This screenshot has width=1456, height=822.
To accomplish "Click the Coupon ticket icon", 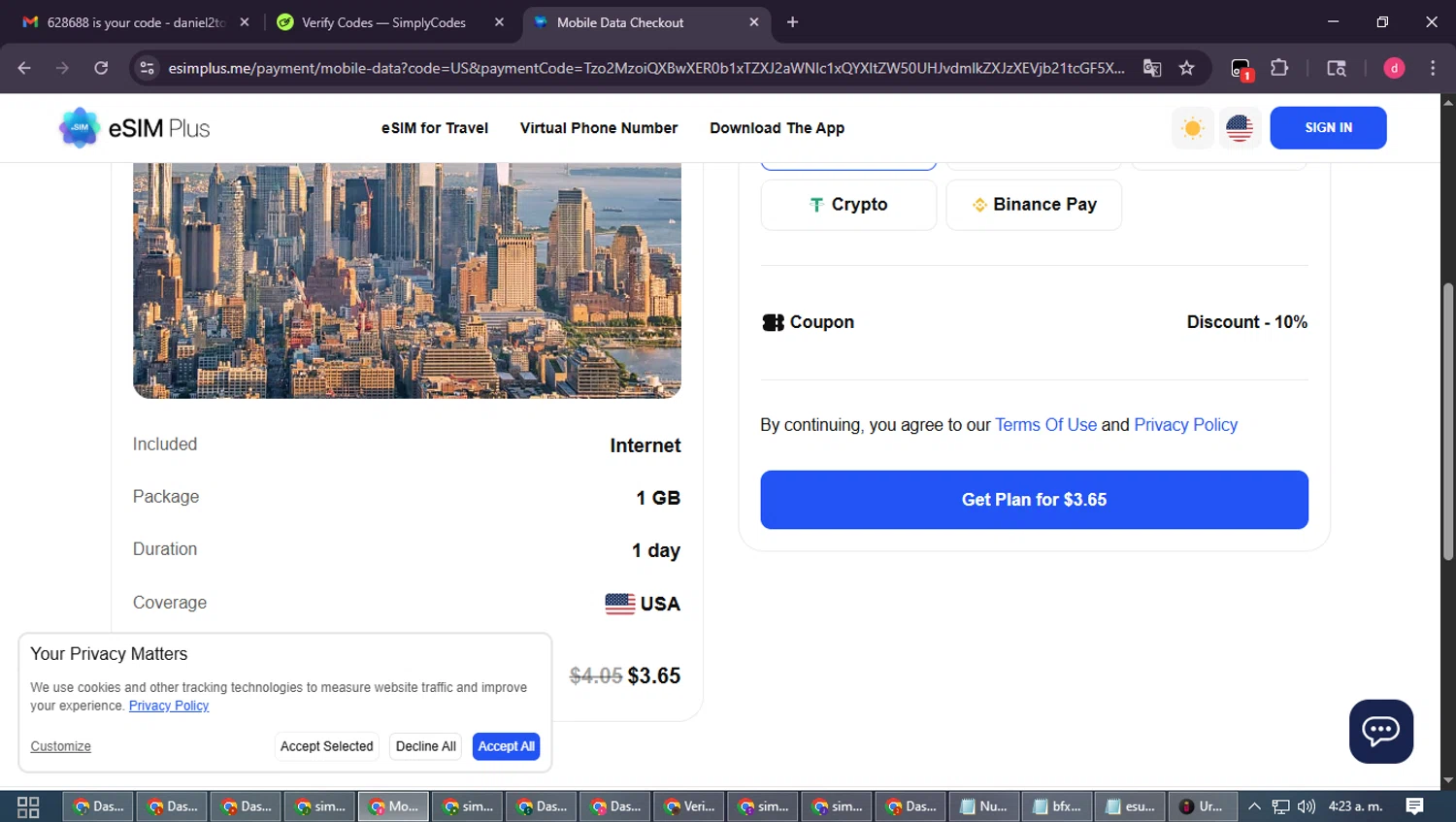I will click(773, 322).
